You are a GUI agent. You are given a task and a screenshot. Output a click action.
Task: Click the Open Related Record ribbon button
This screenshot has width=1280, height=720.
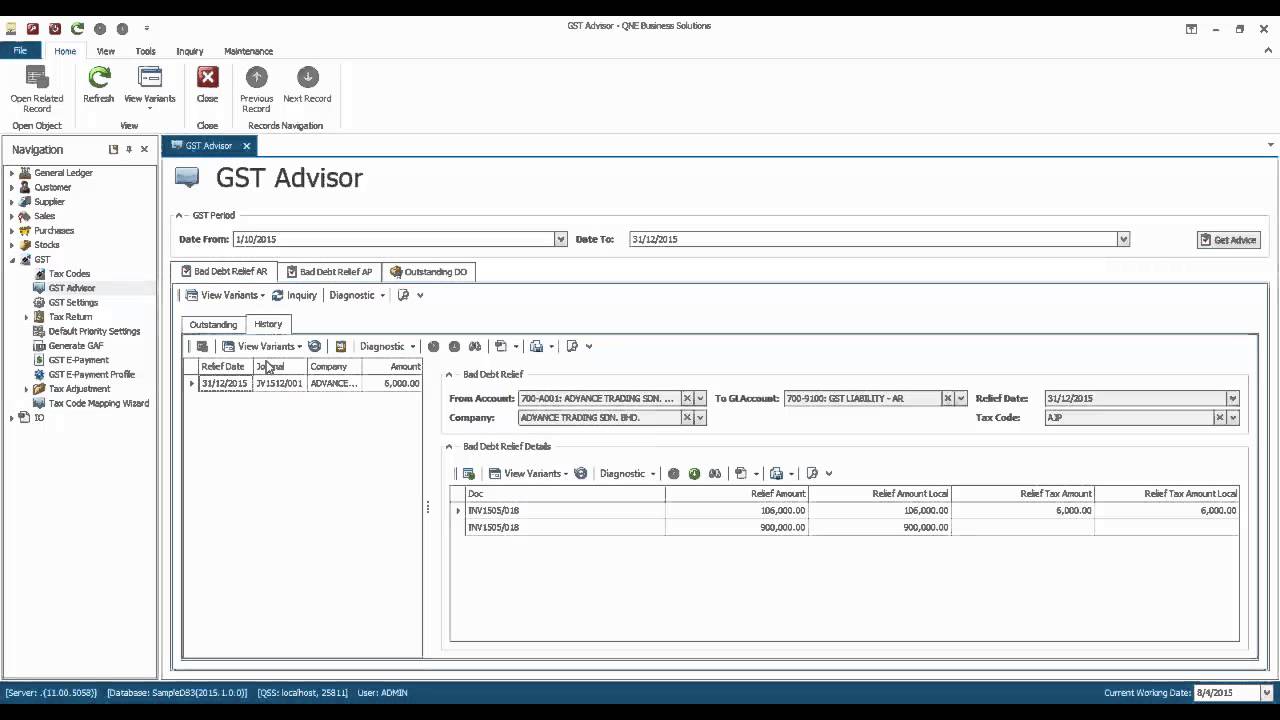tap(37, 89)
